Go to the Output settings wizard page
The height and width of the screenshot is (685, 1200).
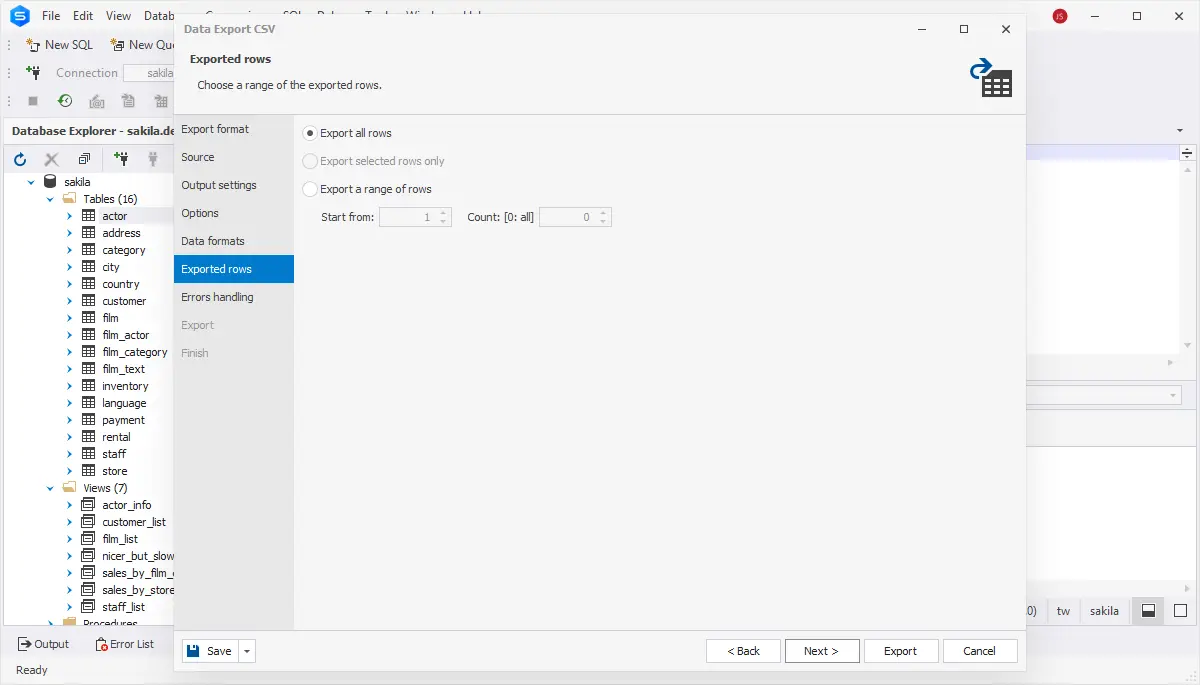coord(219,185)
